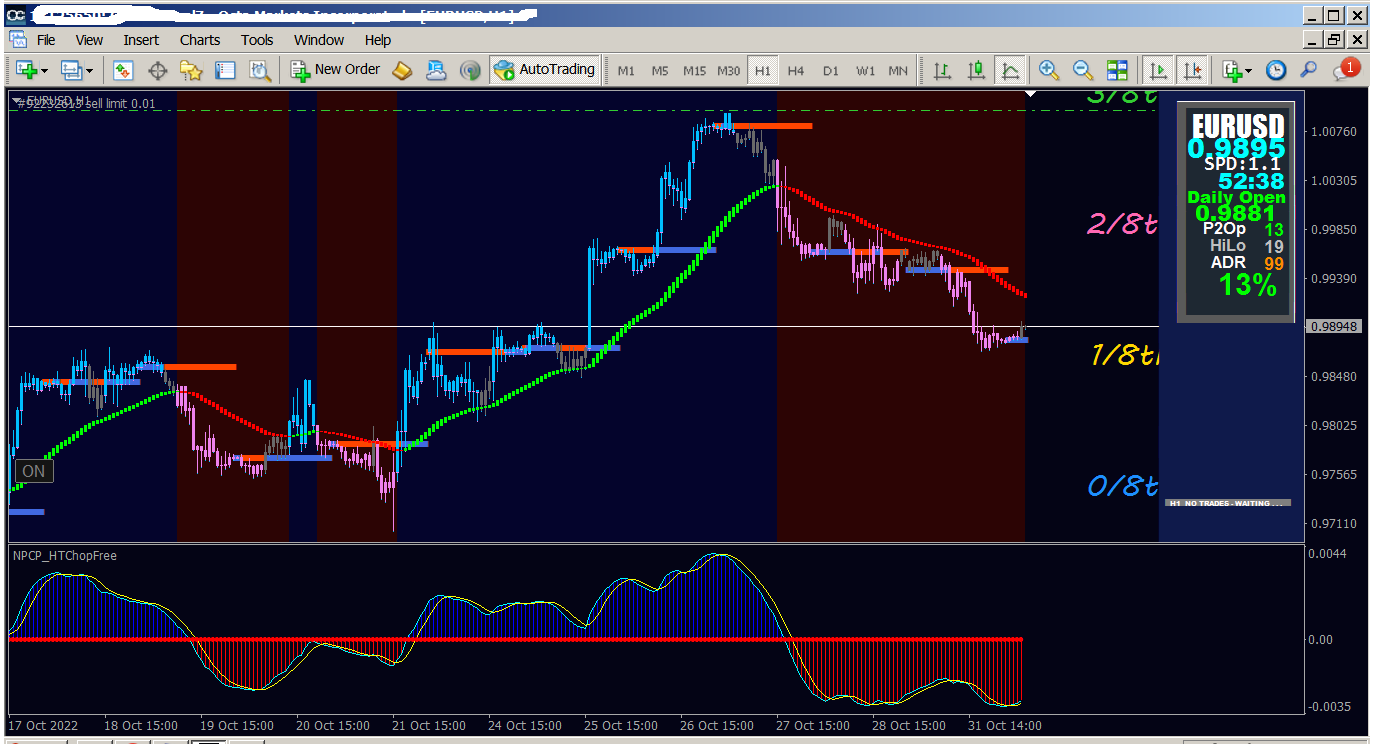Select the M1 timeframe
The image size is (1374, 744).
[626, 70]
